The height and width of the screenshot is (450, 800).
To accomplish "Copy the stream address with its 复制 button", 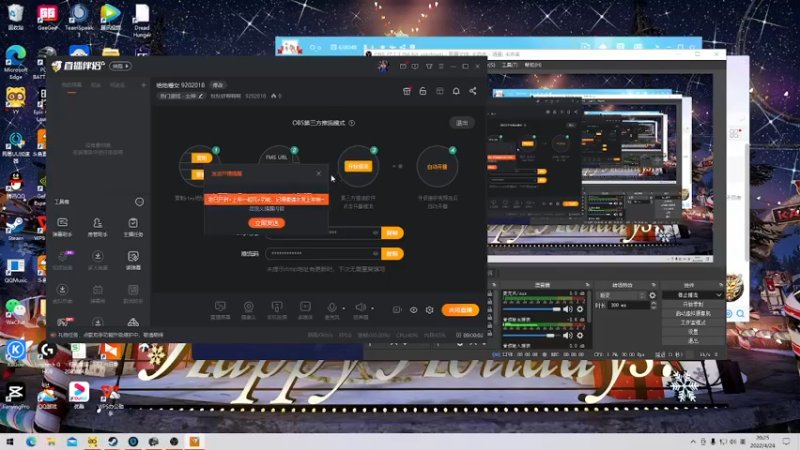I will pyautogui.click(x=392, y=233).
